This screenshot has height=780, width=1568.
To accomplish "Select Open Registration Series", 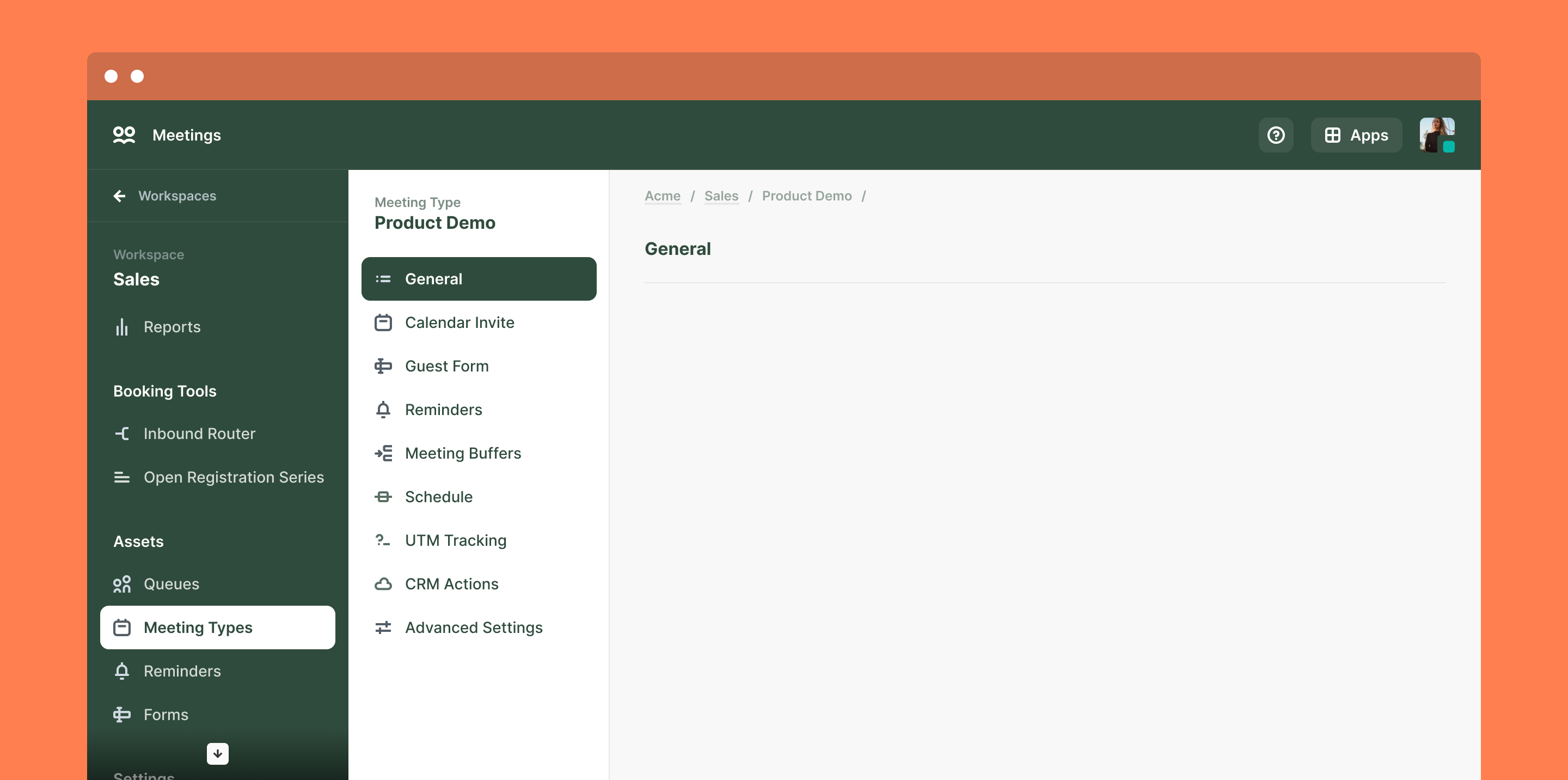I will point(233,477).
